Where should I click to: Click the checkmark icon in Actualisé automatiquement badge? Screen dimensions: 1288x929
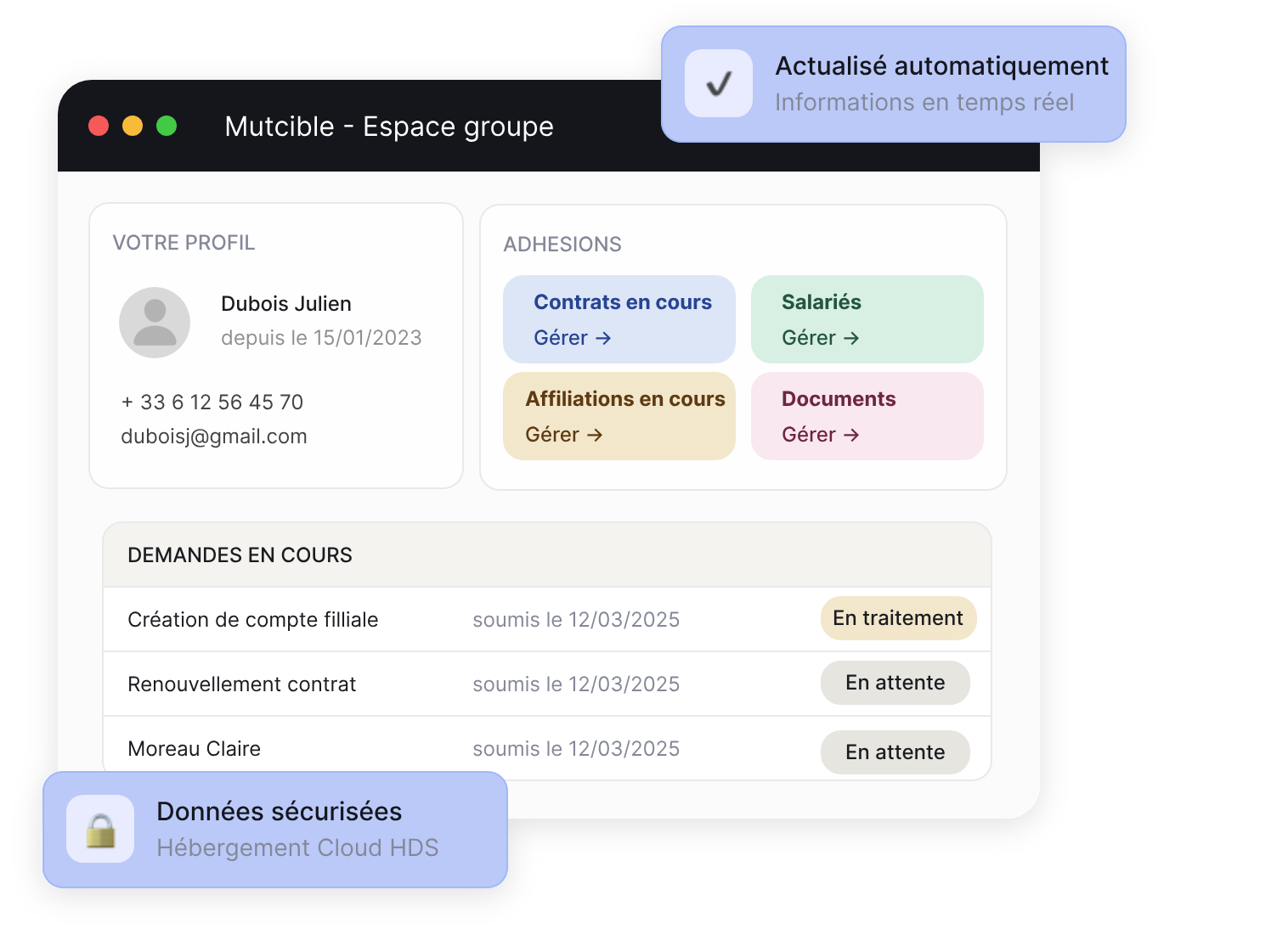click(x=719, y=83)
